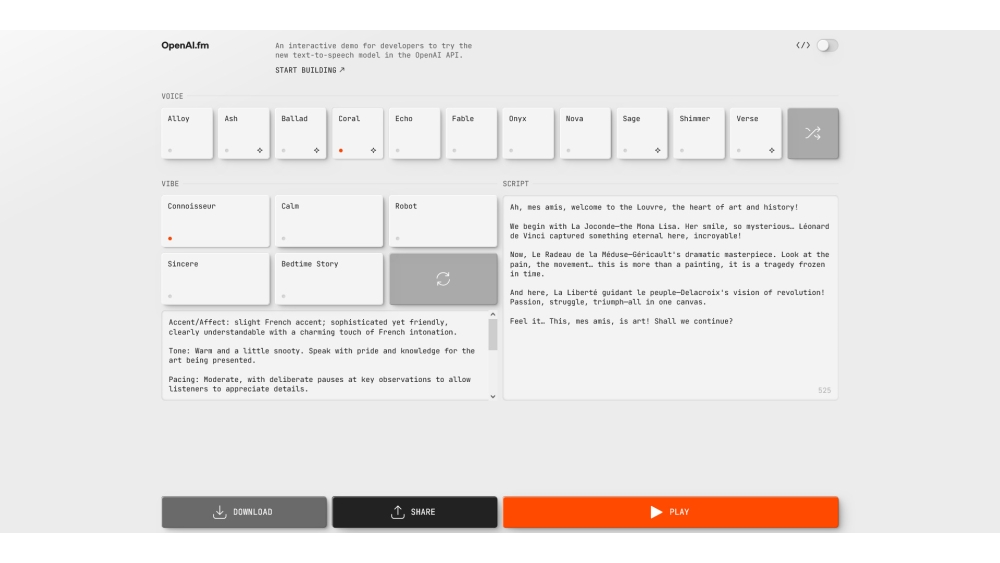Viewport: 1000px width, 563px height.
Task: Pick the Connoisseur vibe
Action: click(215, 221)
